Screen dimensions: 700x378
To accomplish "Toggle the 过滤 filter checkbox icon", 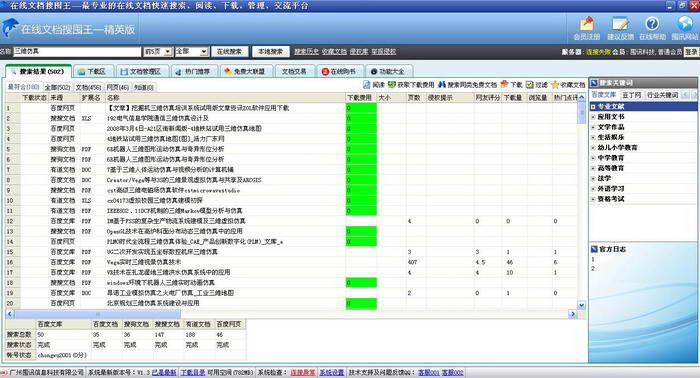I will tap(530, 84).
